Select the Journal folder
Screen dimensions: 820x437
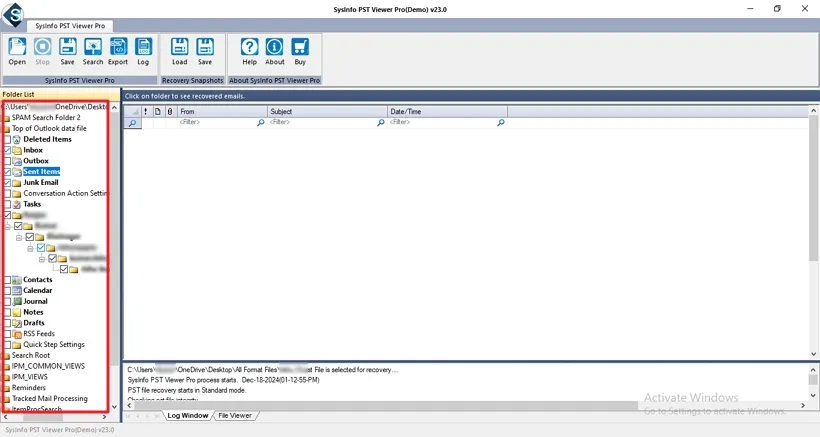point(35,302)
